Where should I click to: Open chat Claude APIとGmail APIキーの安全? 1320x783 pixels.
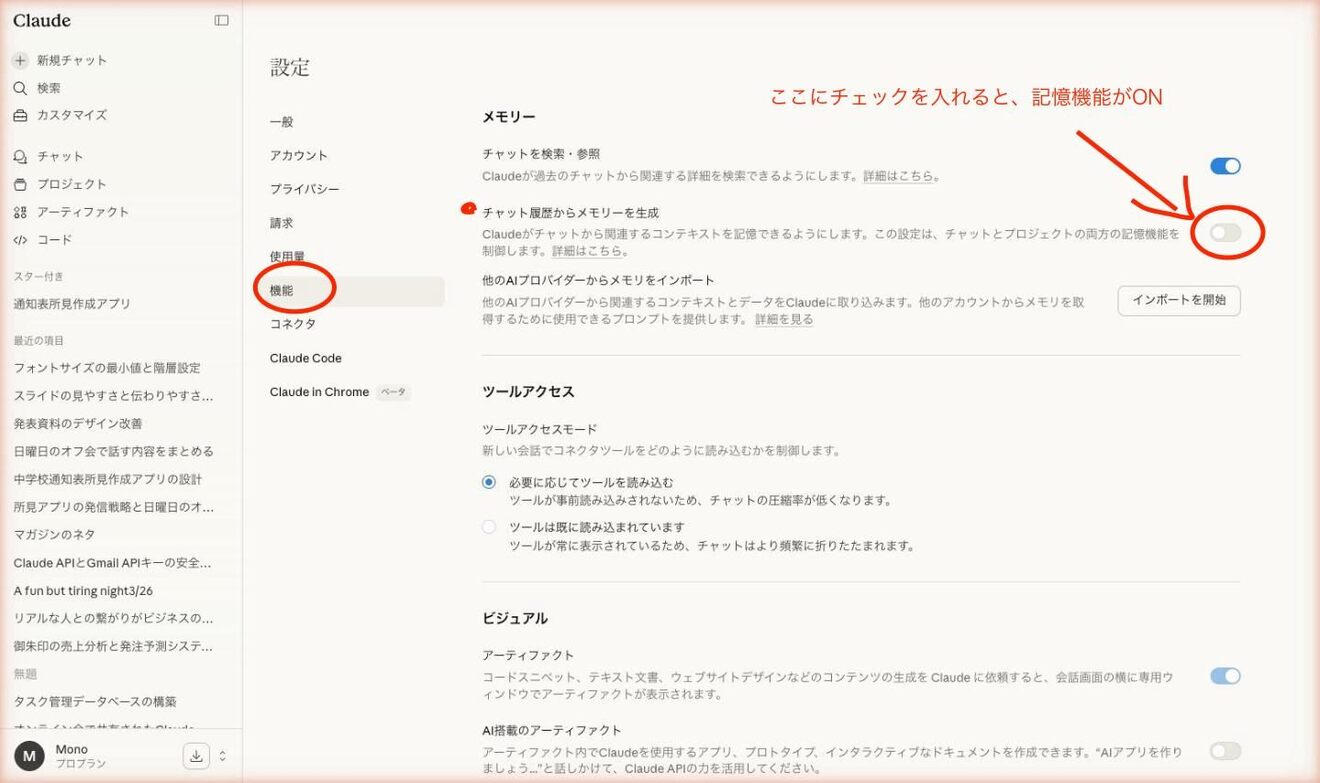pyautogui.click(x=112, y=563)
